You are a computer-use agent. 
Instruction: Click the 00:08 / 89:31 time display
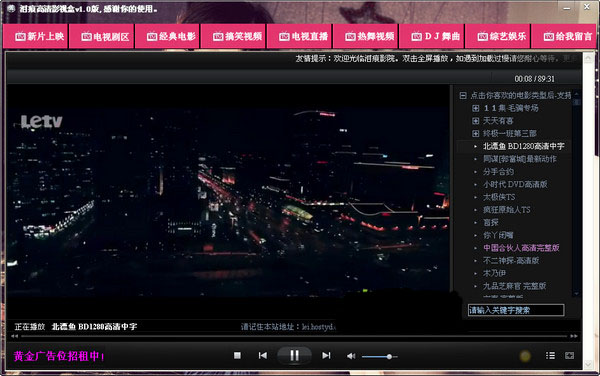pos(534,79)
